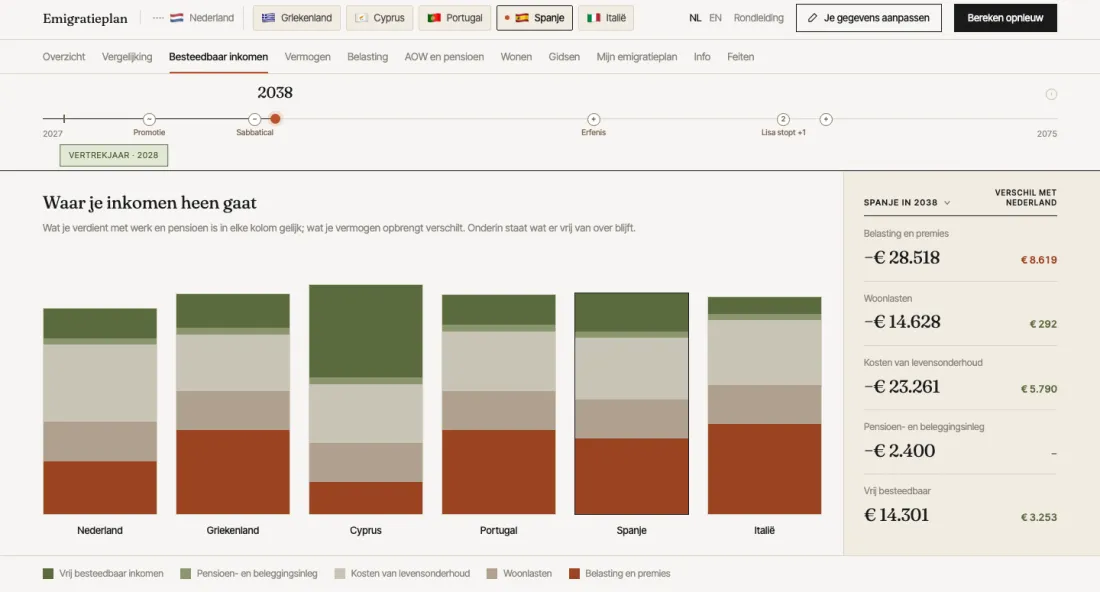Toggle Spanje country selection

pyautogui.click(x=535, y=18)
